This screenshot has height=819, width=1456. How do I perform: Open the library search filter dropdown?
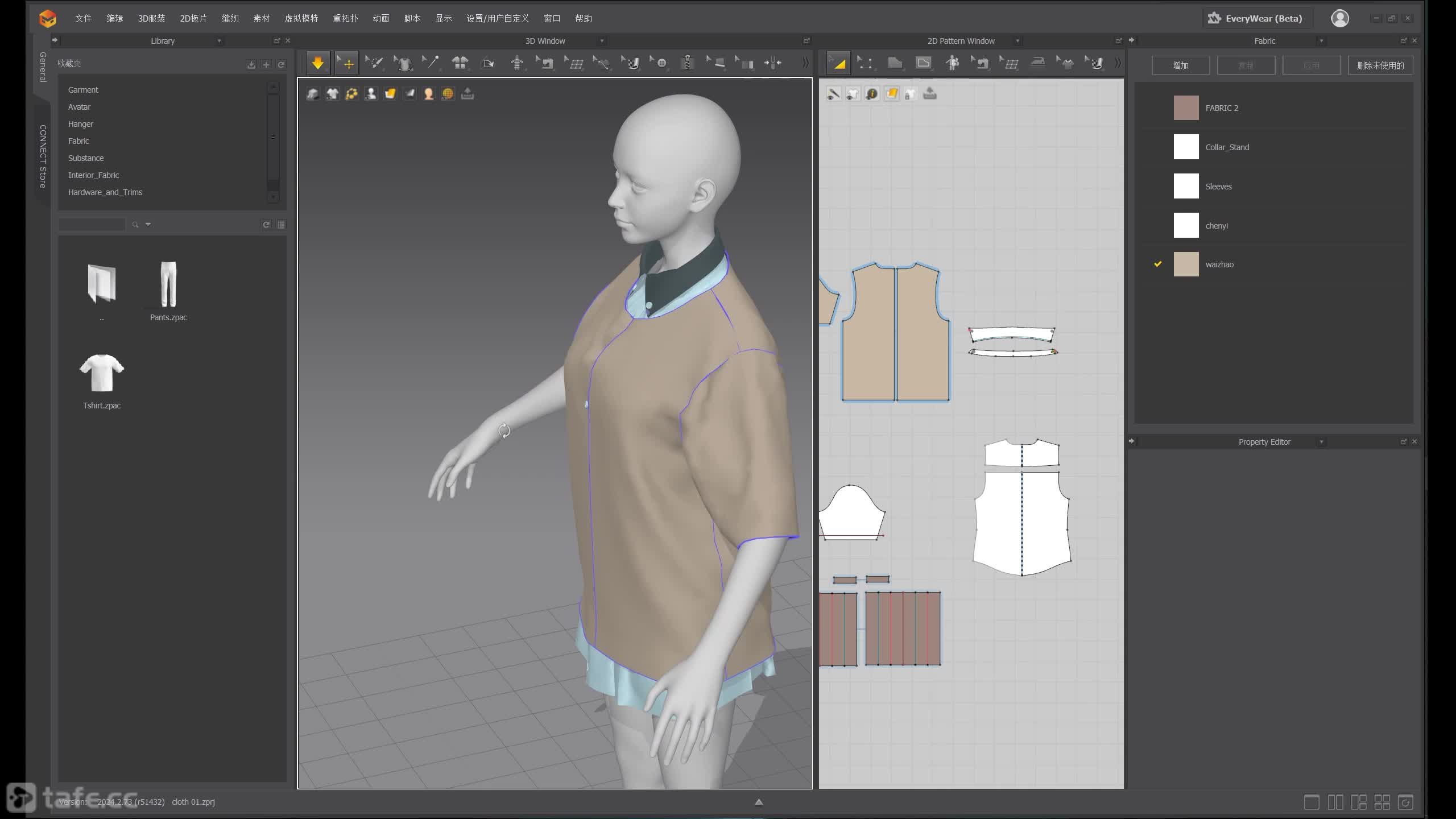pyautogui.click(x=148, y=225)
